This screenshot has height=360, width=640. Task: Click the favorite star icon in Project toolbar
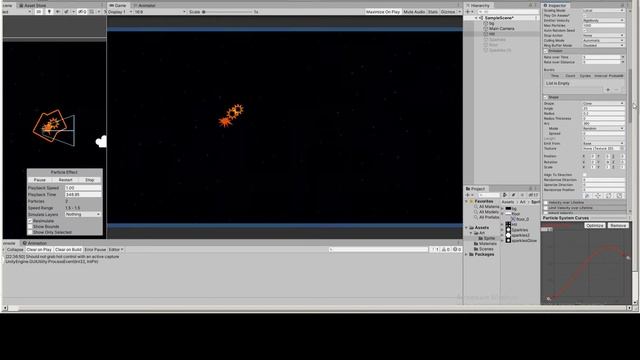coord(522,195)
